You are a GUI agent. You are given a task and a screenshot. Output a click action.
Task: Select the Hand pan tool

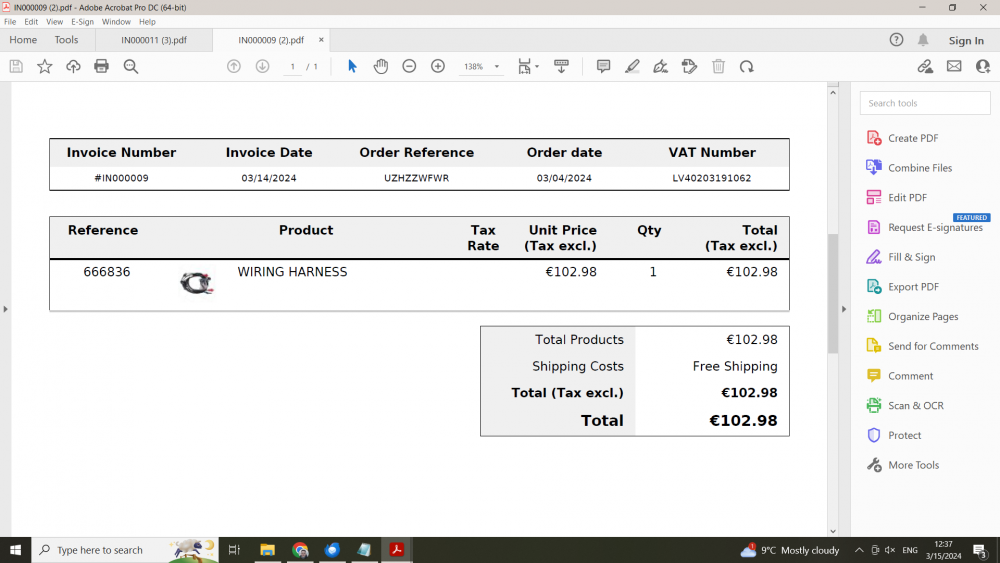(x=381, y=66)
